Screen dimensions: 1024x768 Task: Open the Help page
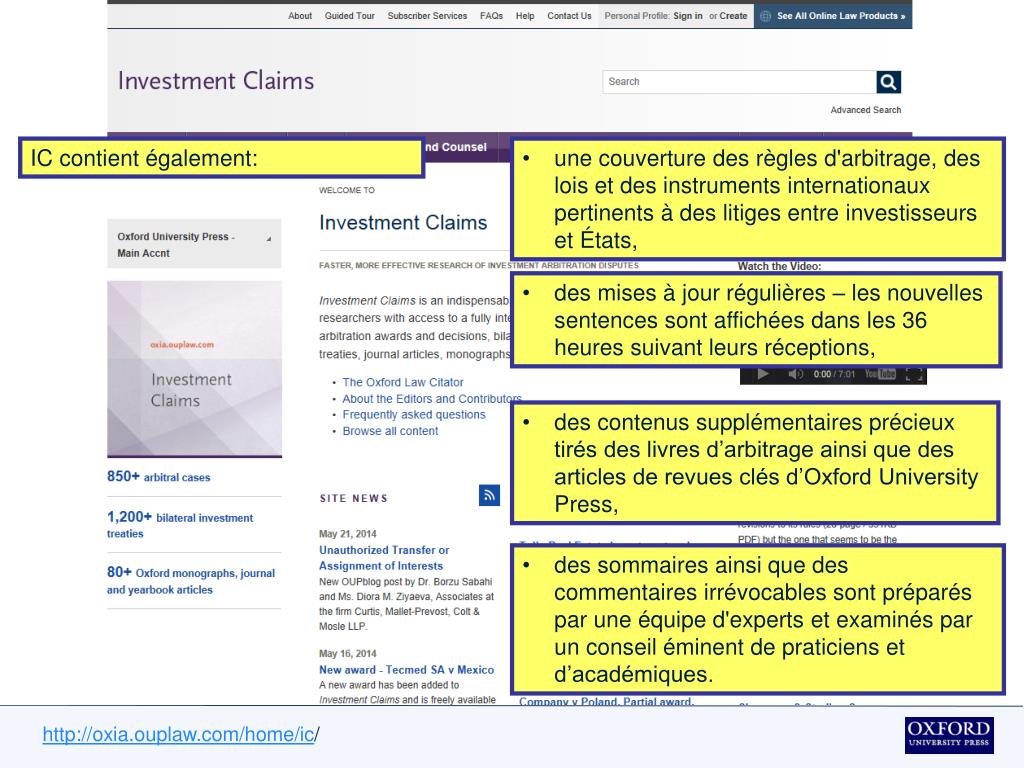click(x=524, y=16)
